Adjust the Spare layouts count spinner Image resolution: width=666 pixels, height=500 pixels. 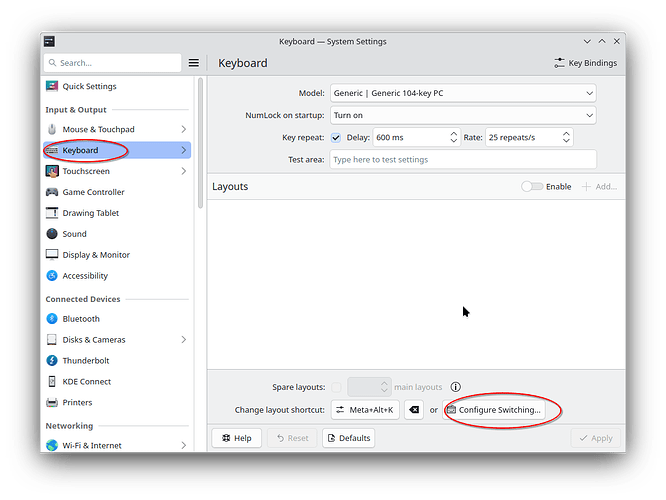[369, 387]
